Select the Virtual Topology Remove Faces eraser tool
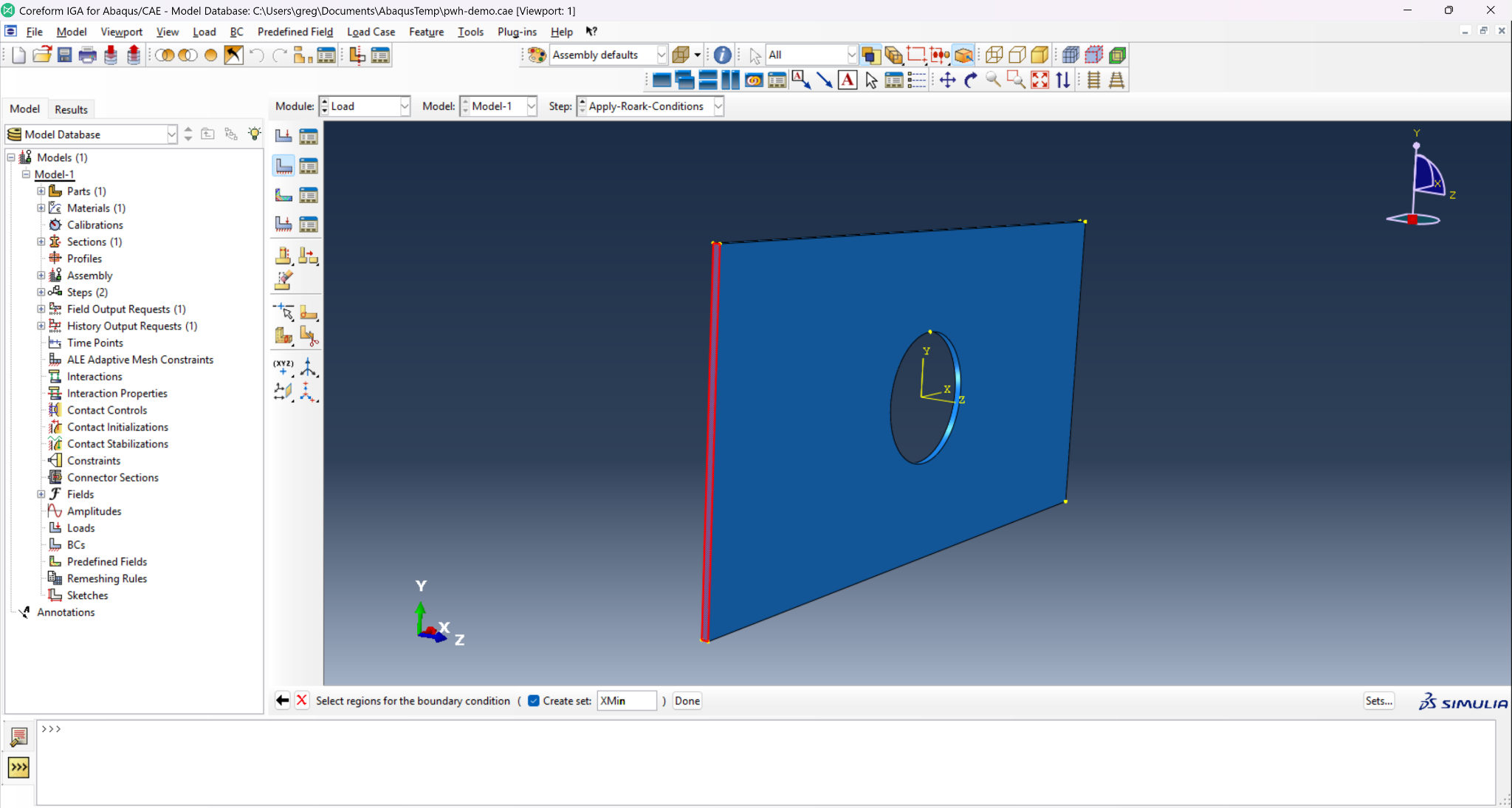 [x=283, y=280]
